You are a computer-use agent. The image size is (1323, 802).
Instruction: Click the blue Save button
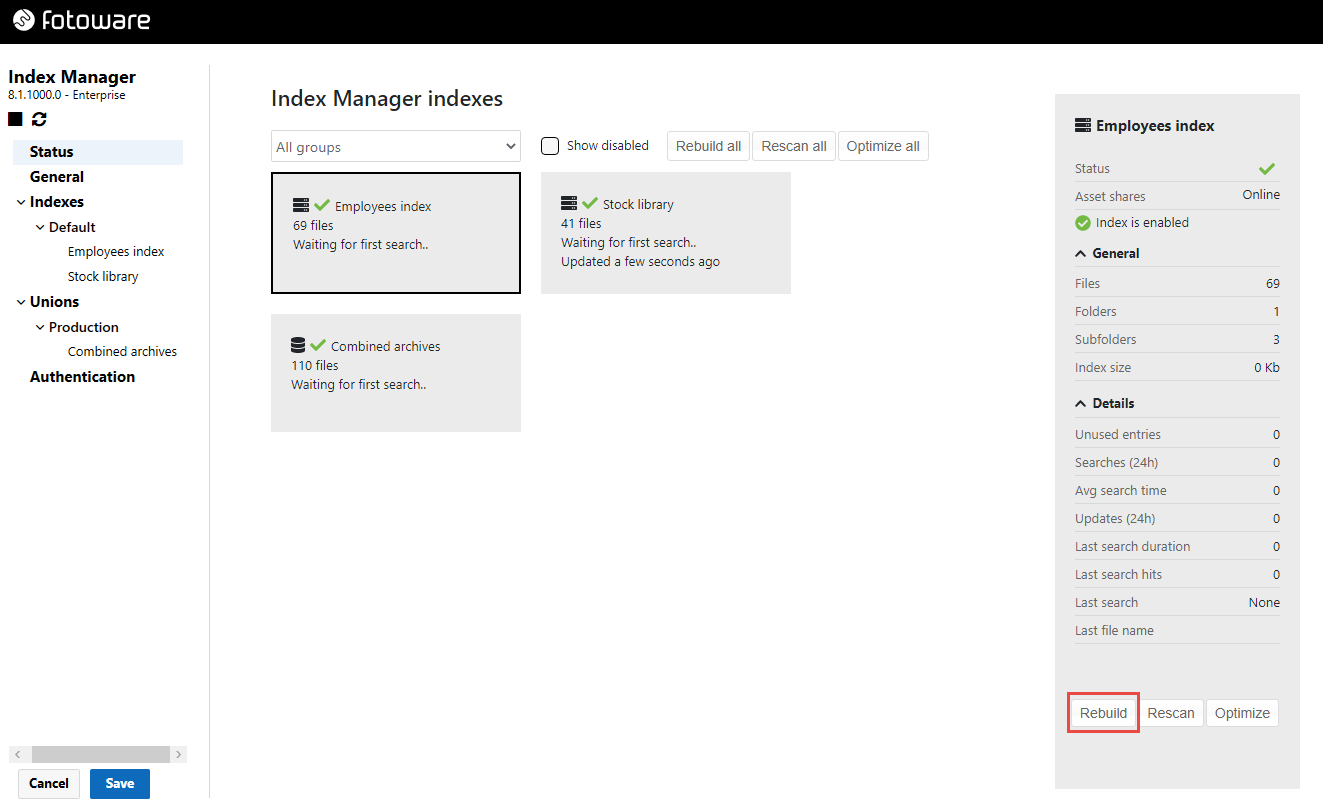120,783
